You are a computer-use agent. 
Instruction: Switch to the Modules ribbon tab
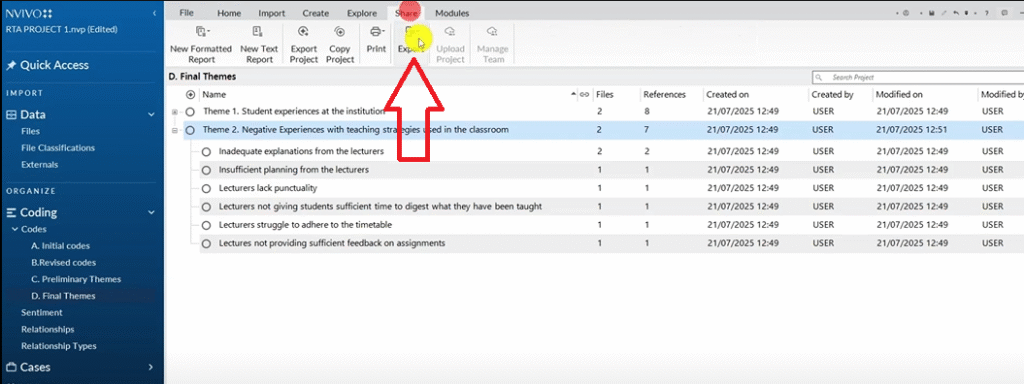tap(452, 13)
